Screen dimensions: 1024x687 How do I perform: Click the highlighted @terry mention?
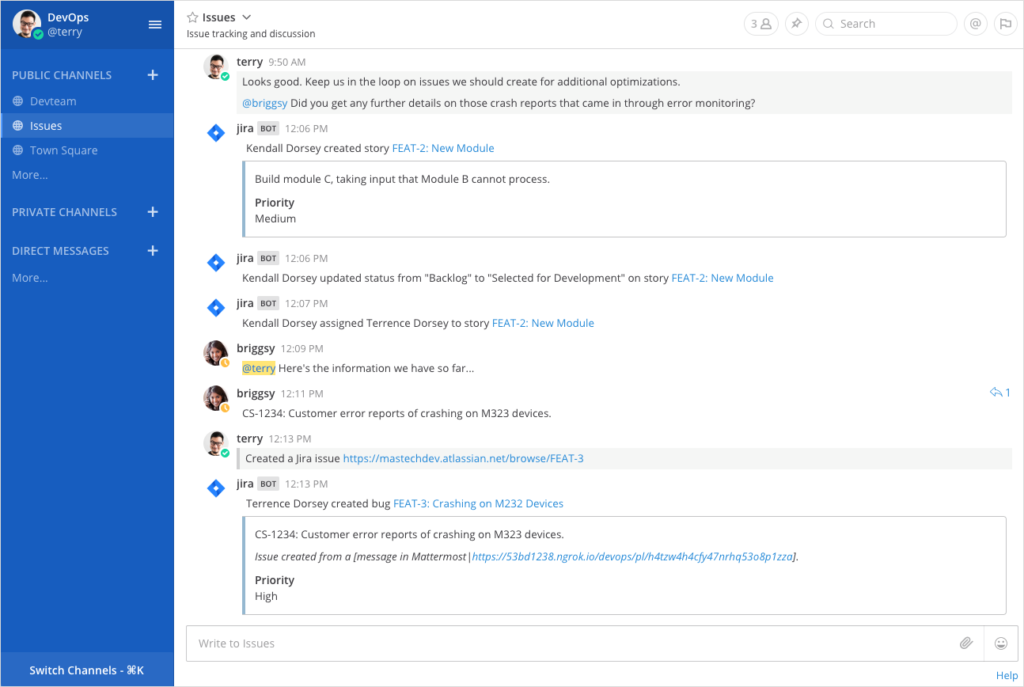[x=259, y=368]
